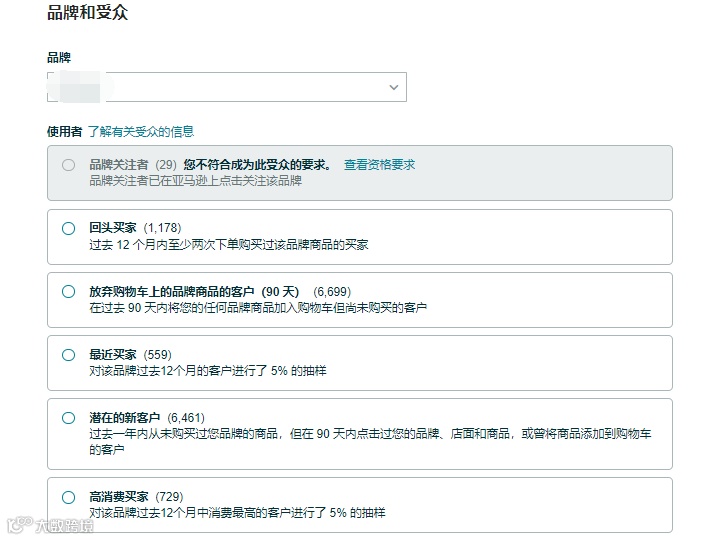Open the 品牌 brand dropdown
The height and width of the screenshot is (540, 711).
(x=227, y=87)
